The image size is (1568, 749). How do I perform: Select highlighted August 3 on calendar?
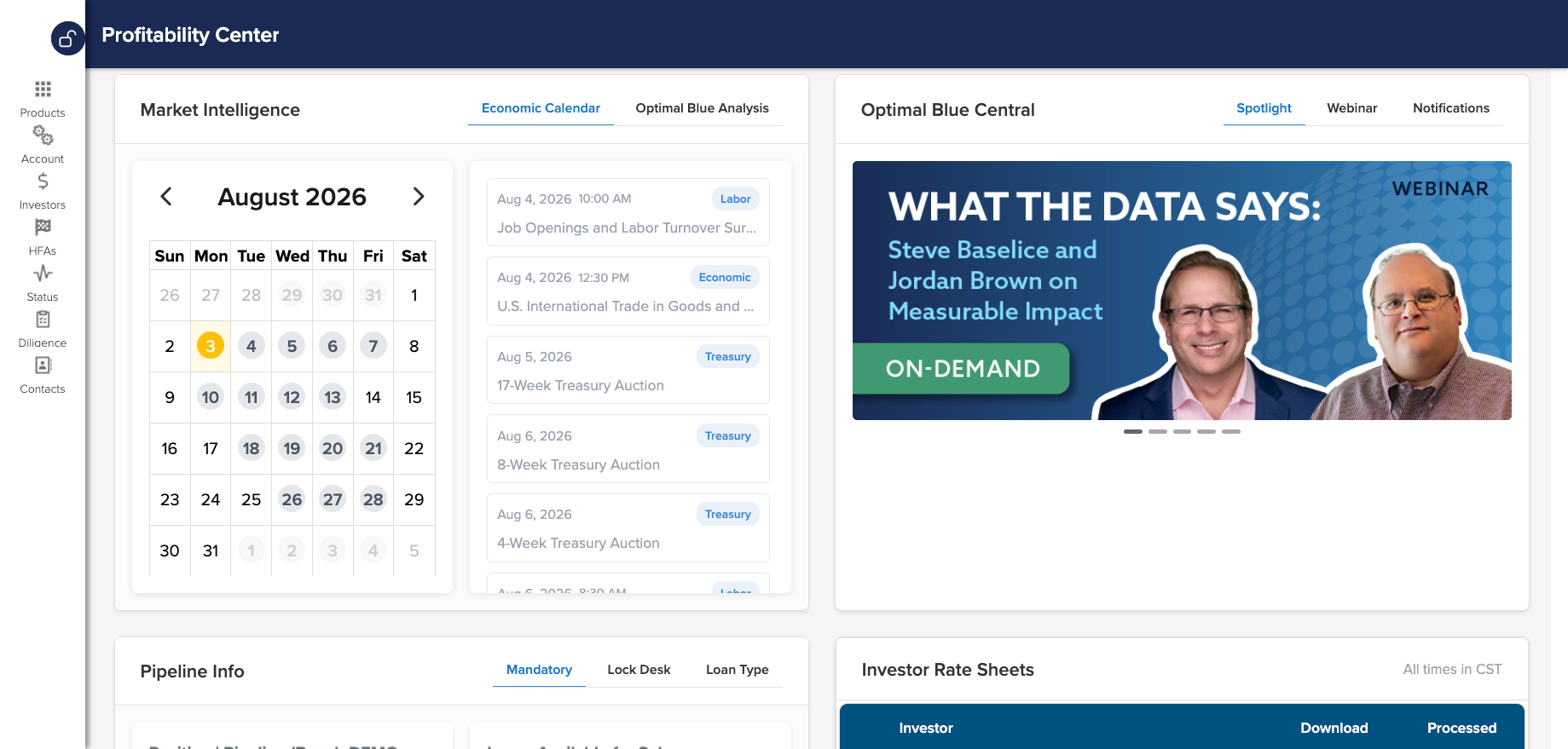point(211,346)
